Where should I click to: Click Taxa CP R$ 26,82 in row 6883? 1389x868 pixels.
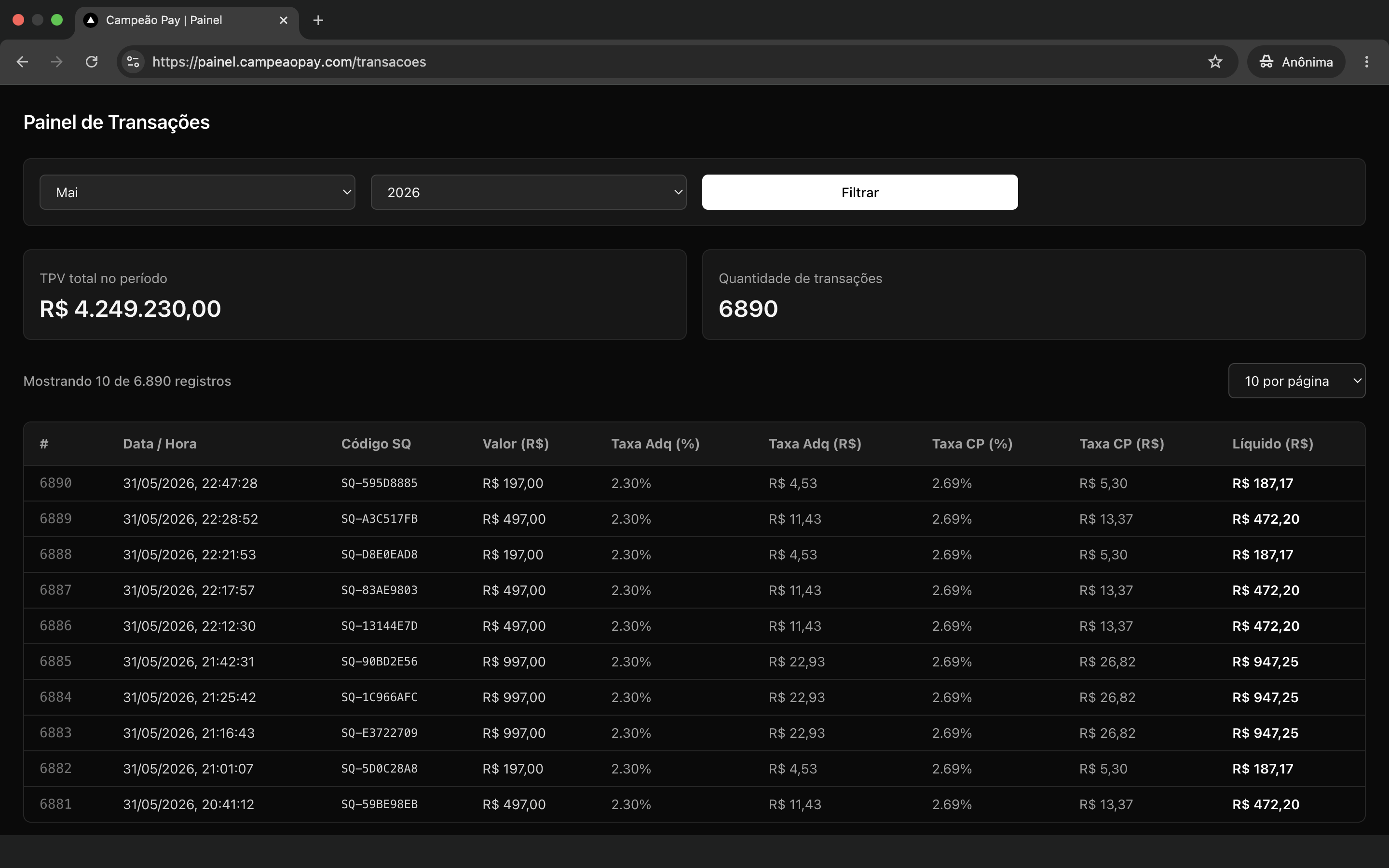click(1107, 732)
